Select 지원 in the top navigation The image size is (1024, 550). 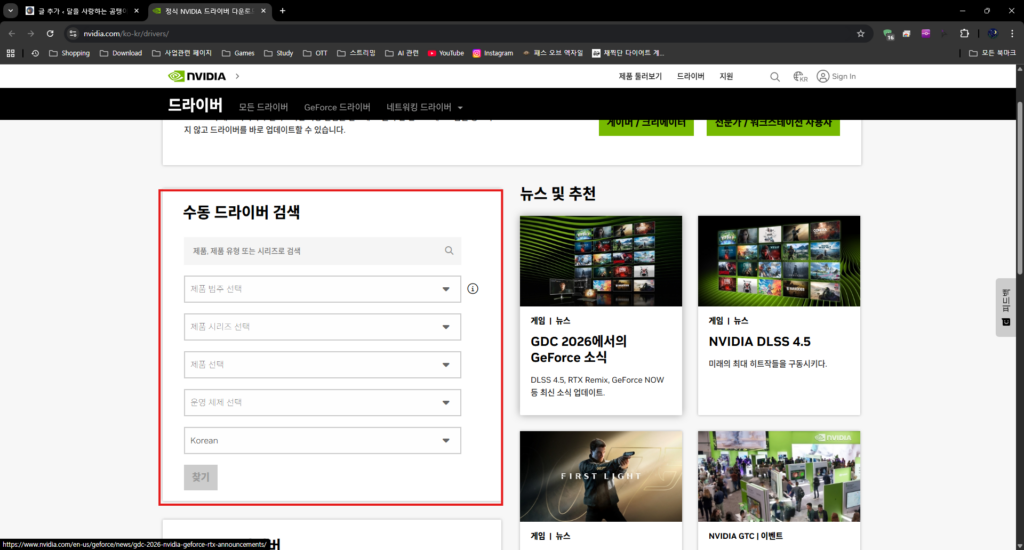(x=726, y=76)
